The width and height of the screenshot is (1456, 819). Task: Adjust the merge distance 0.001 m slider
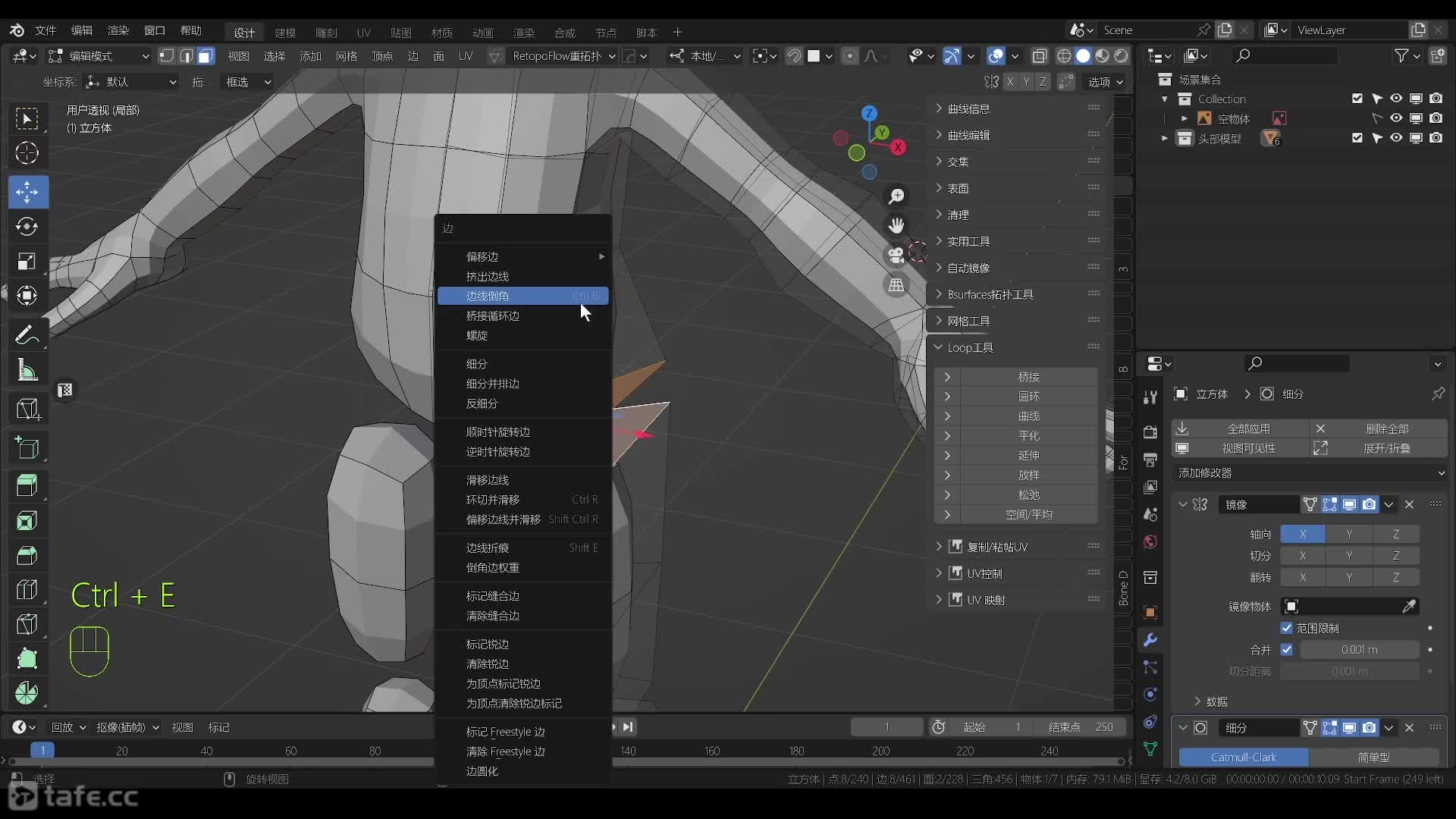point(1359,649)
